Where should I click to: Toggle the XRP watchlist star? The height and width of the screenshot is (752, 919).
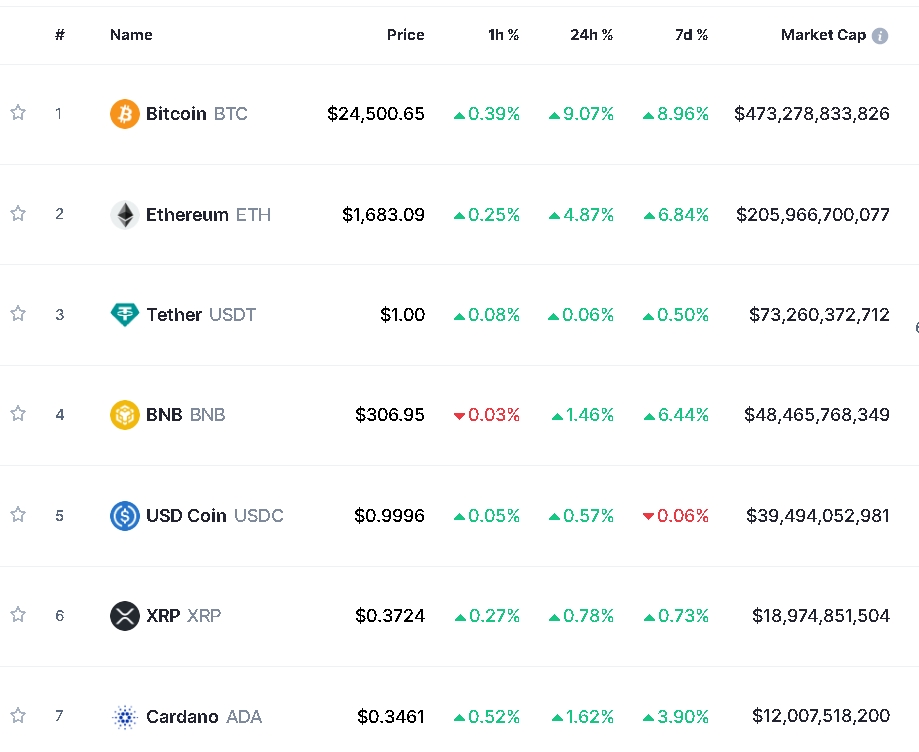point(18,614)
